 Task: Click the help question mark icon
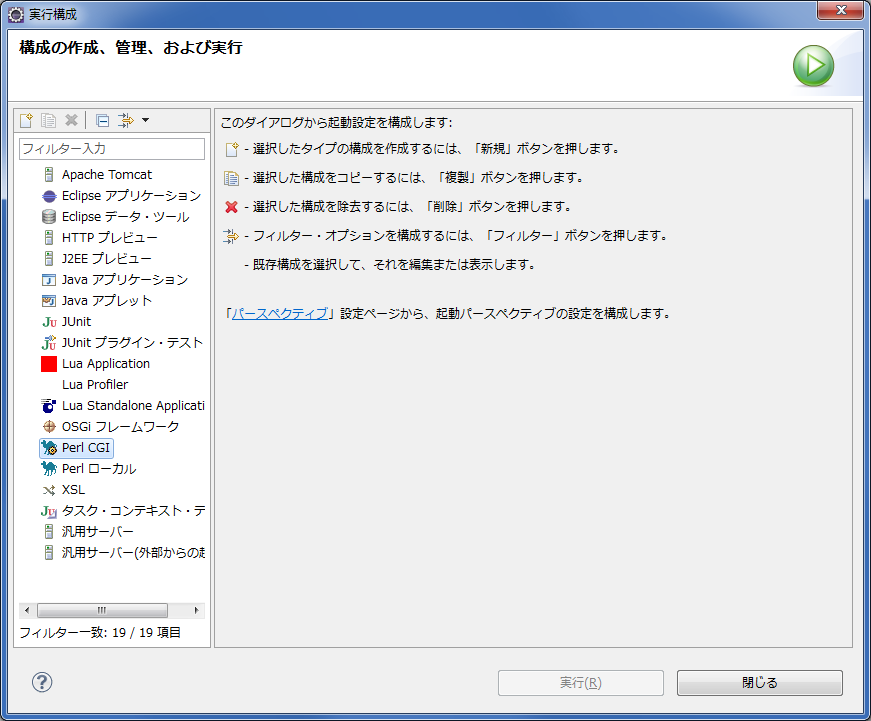[x=42, y=682]
